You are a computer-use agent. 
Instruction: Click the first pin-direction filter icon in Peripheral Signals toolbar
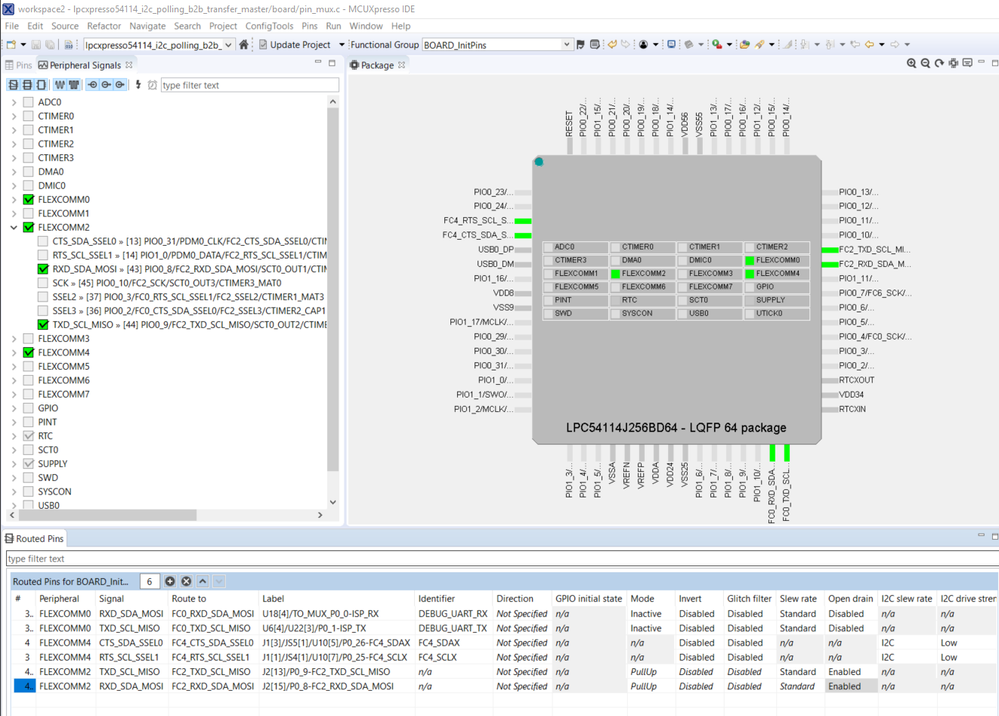point(92,85)
